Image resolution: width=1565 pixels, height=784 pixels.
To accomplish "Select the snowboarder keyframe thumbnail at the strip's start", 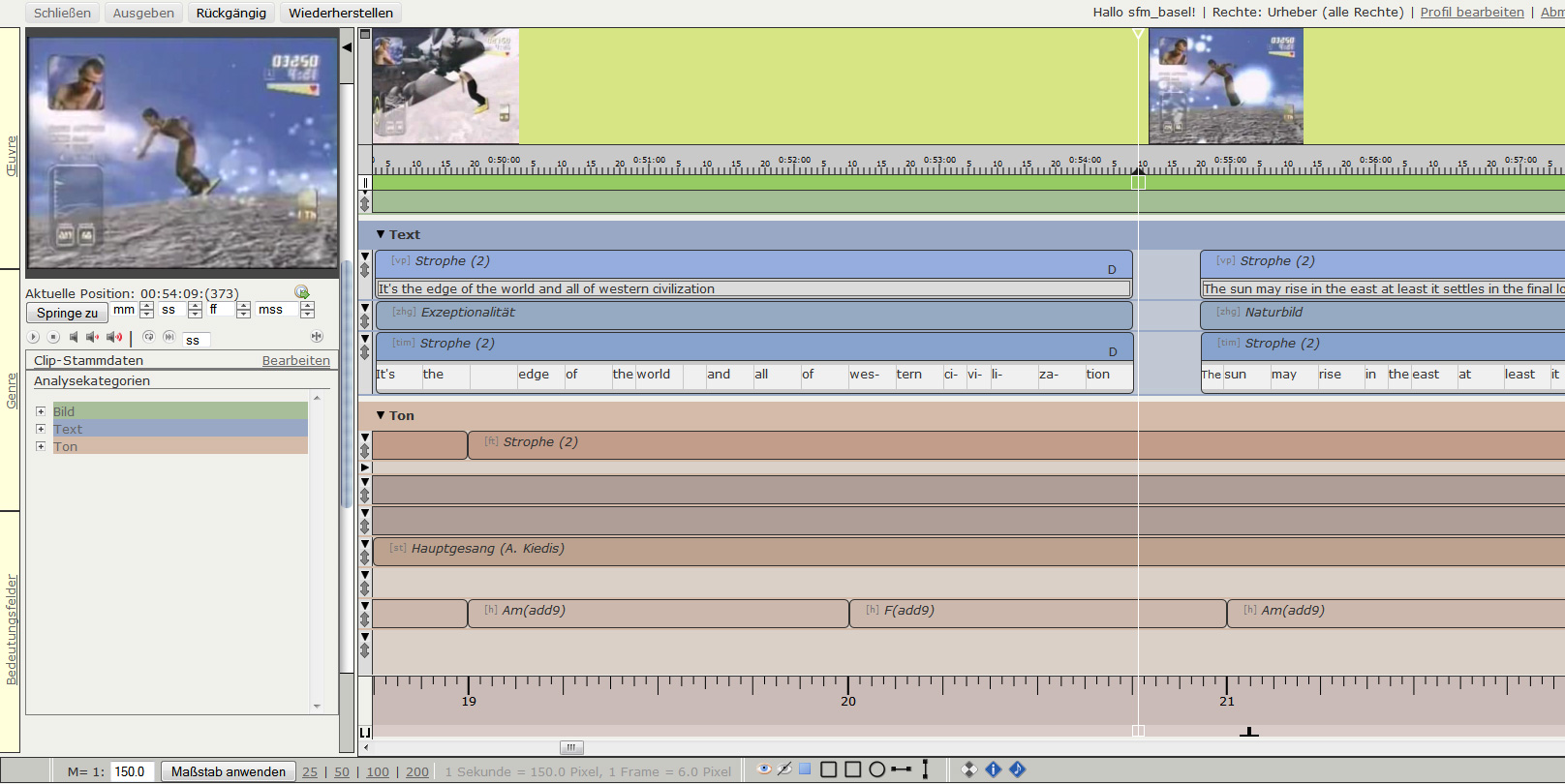I will pyautogui.click(x=445, y=86).
